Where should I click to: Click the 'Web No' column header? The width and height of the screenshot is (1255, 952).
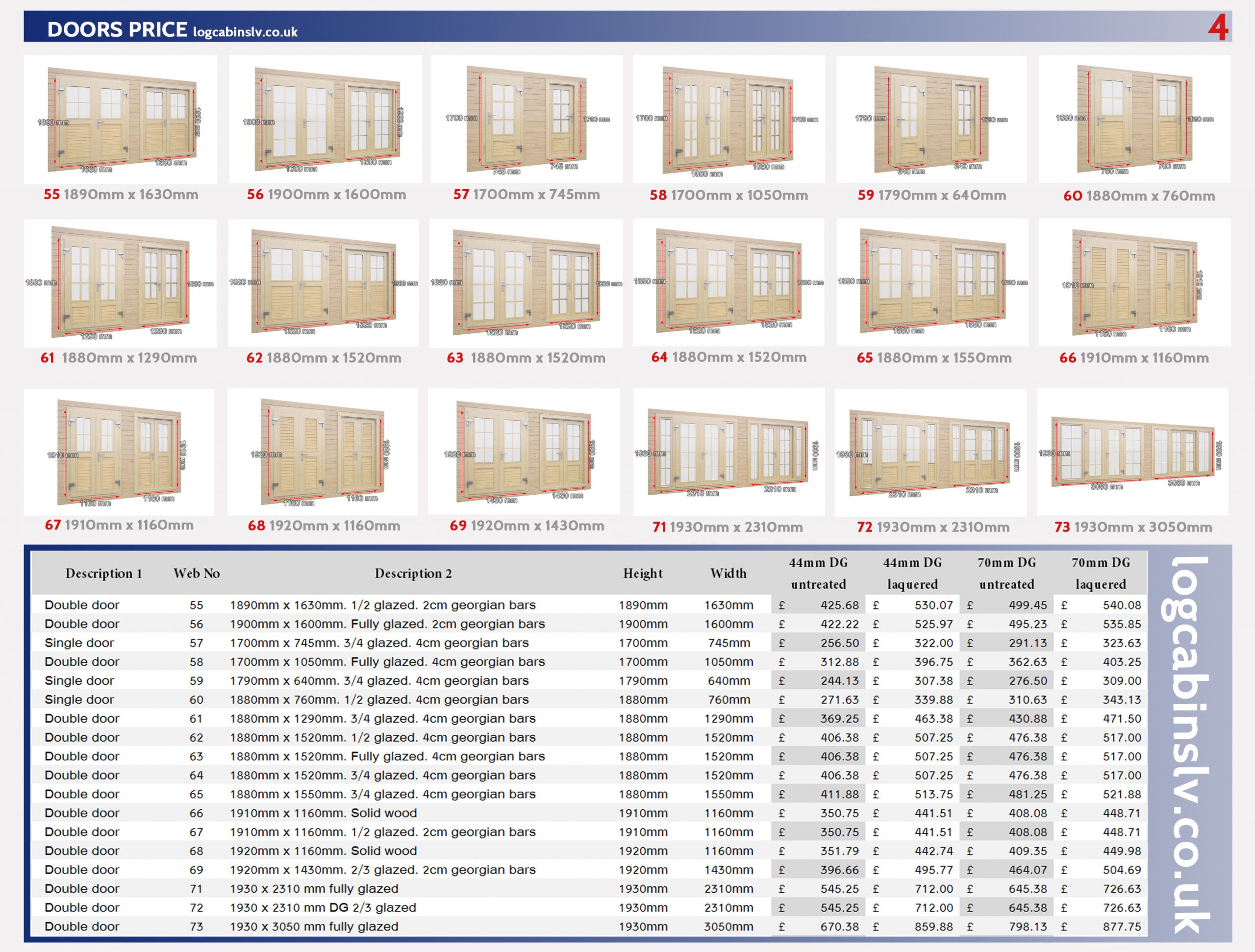click(196, 573)
